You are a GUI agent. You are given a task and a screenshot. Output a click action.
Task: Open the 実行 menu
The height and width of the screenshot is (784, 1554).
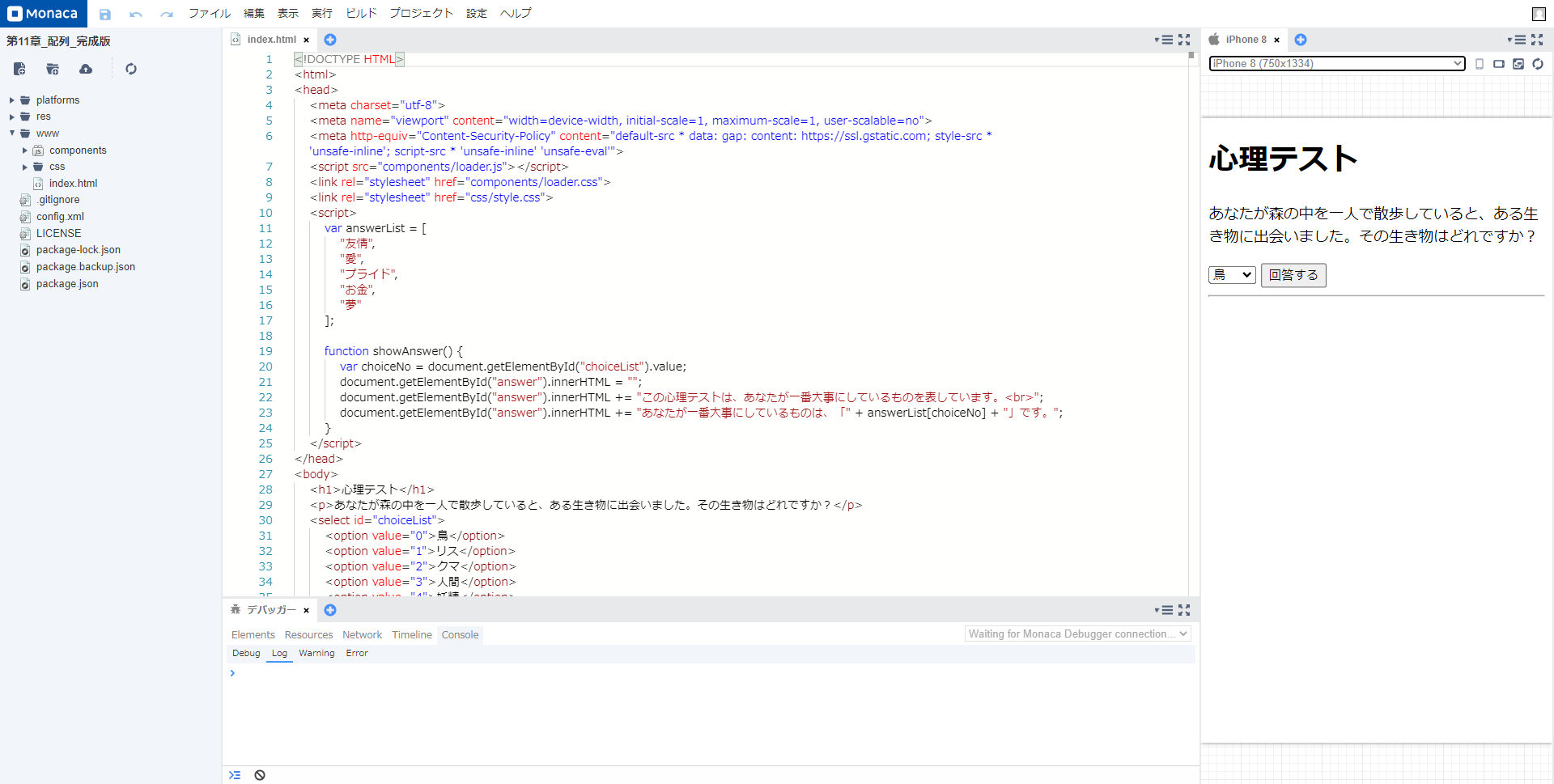coord(322,14)
